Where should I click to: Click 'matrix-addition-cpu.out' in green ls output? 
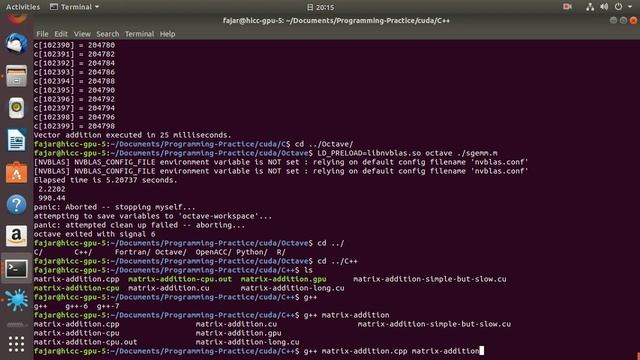click(x=180, y=279)
